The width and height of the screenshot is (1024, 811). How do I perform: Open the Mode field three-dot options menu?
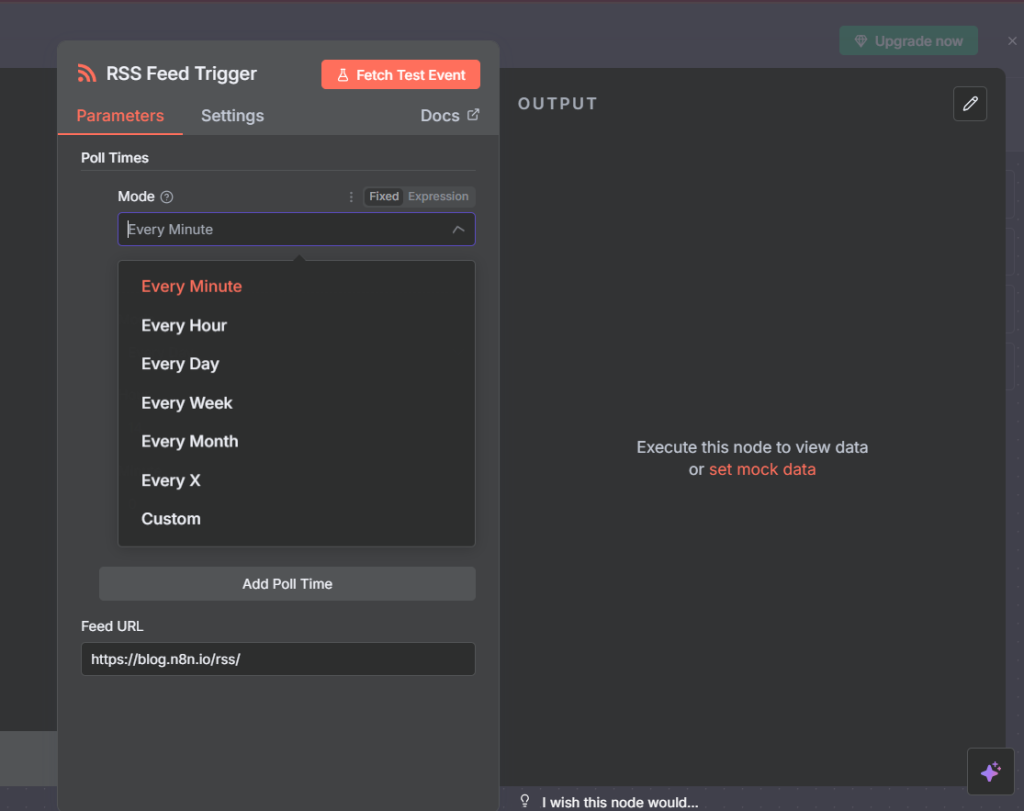pyautogui.click(x=351, y=197)
